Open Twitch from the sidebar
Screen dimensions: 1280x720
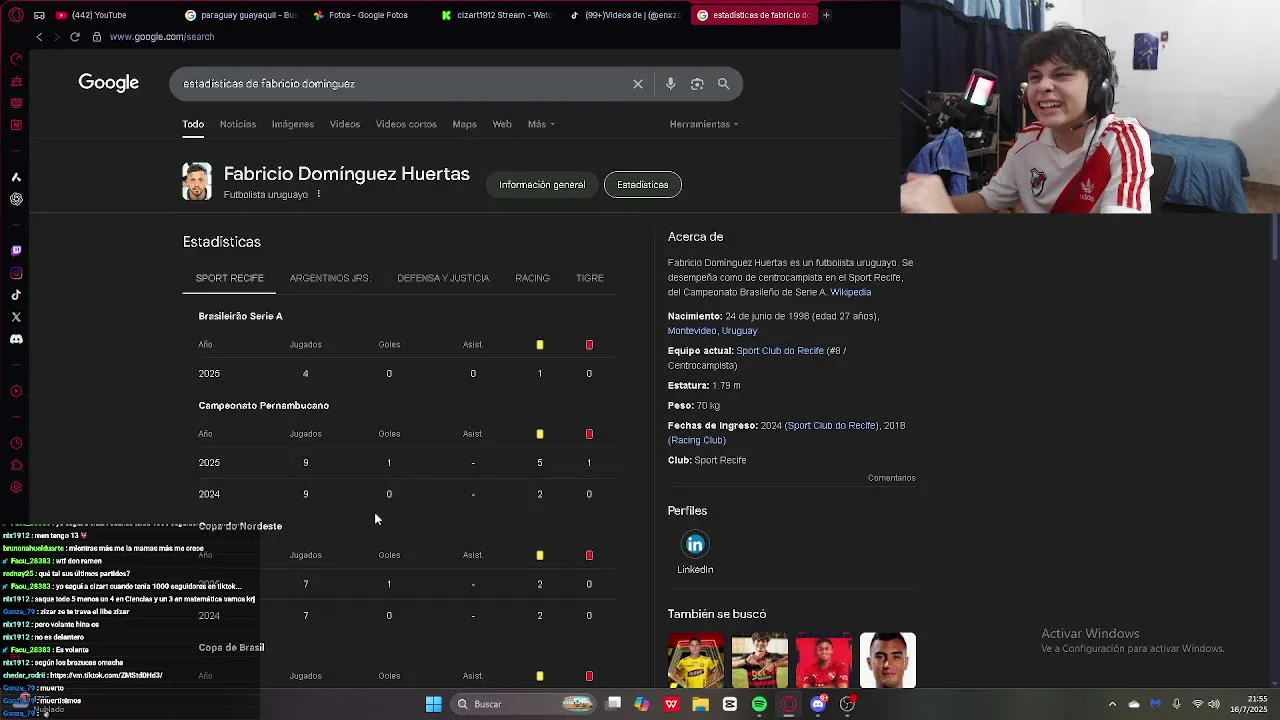16,251
